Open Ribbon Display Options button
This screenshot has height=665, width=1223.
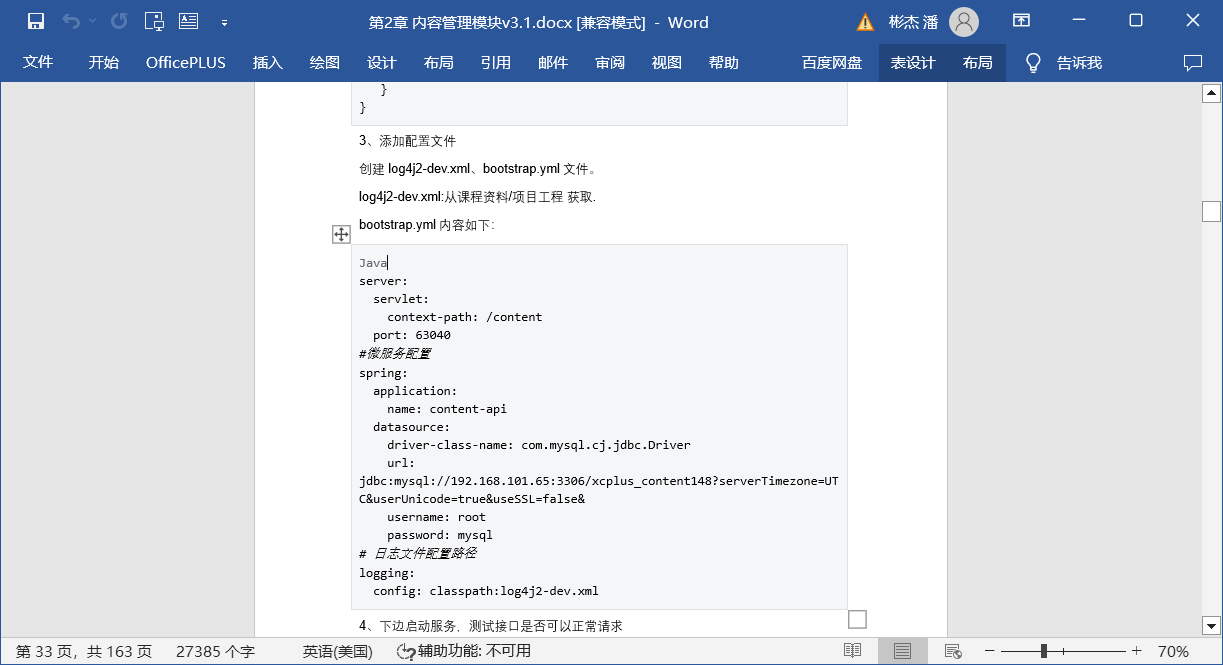point(1021,21)
